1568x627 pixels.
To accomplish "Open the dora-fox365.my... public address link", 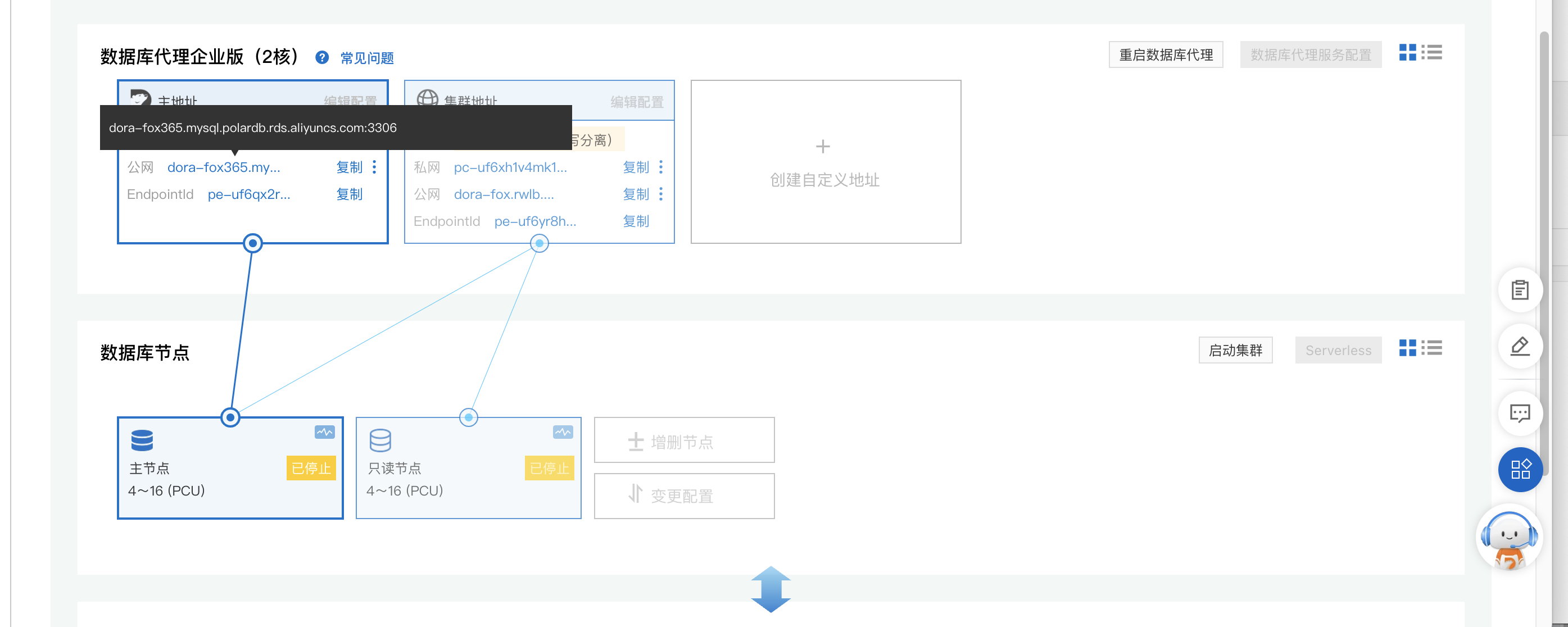I will click(223, 167).
